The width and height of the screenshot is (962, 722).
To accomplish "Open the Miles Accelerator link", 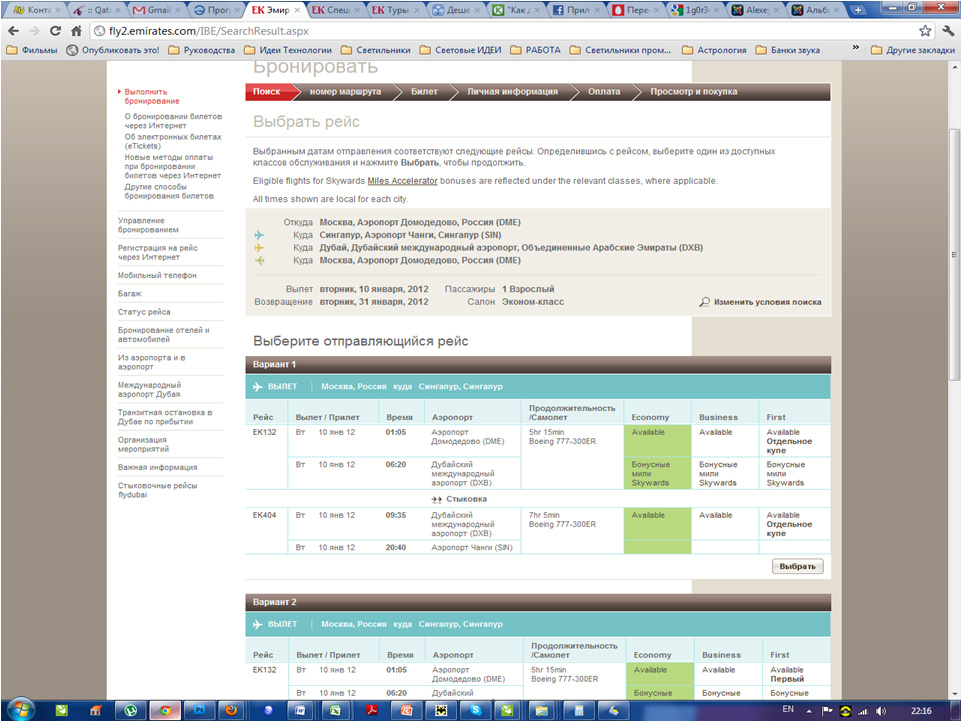I will [402, 181].
